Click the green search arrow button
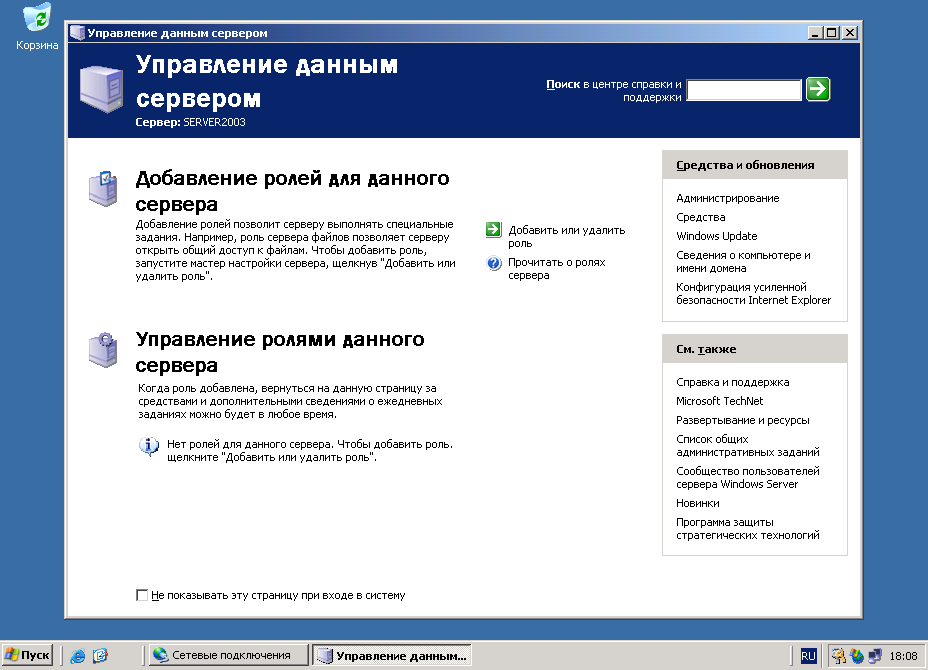928x670 pixels. click(818, 89)
